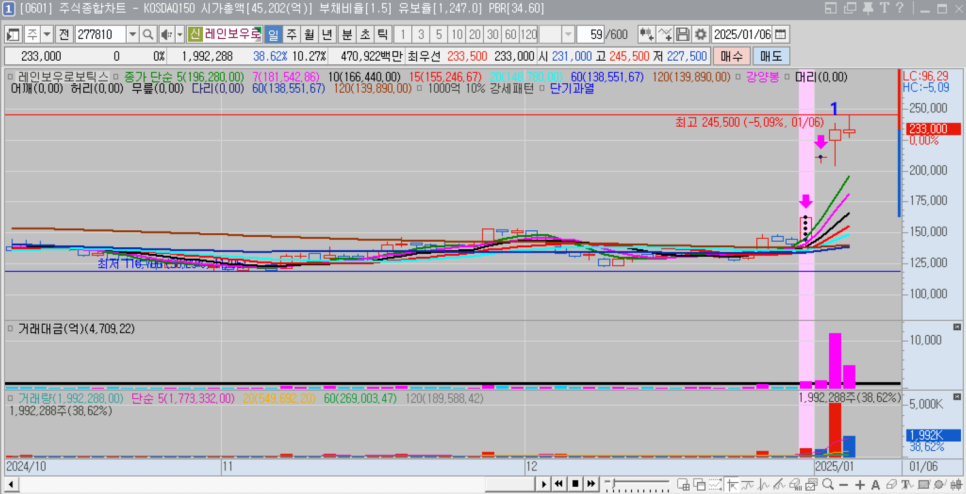The width and height of the screenshot is (966, 494).
Task: Toggle the 단기과열 indicator checkbox
Action: pos(542,89)
